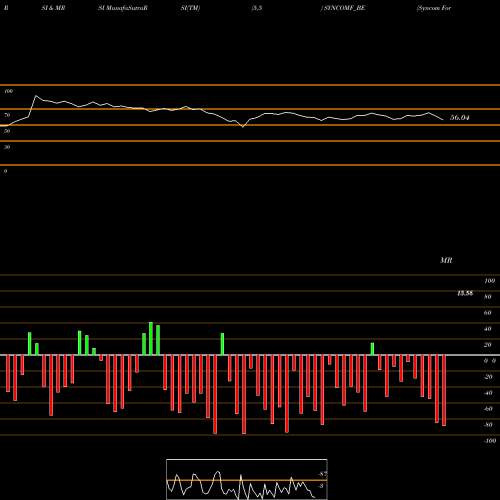Click the 'SI MunafaSutraR' header text
Viewport: 500px width, 500px height.
(x=123, y=8)
